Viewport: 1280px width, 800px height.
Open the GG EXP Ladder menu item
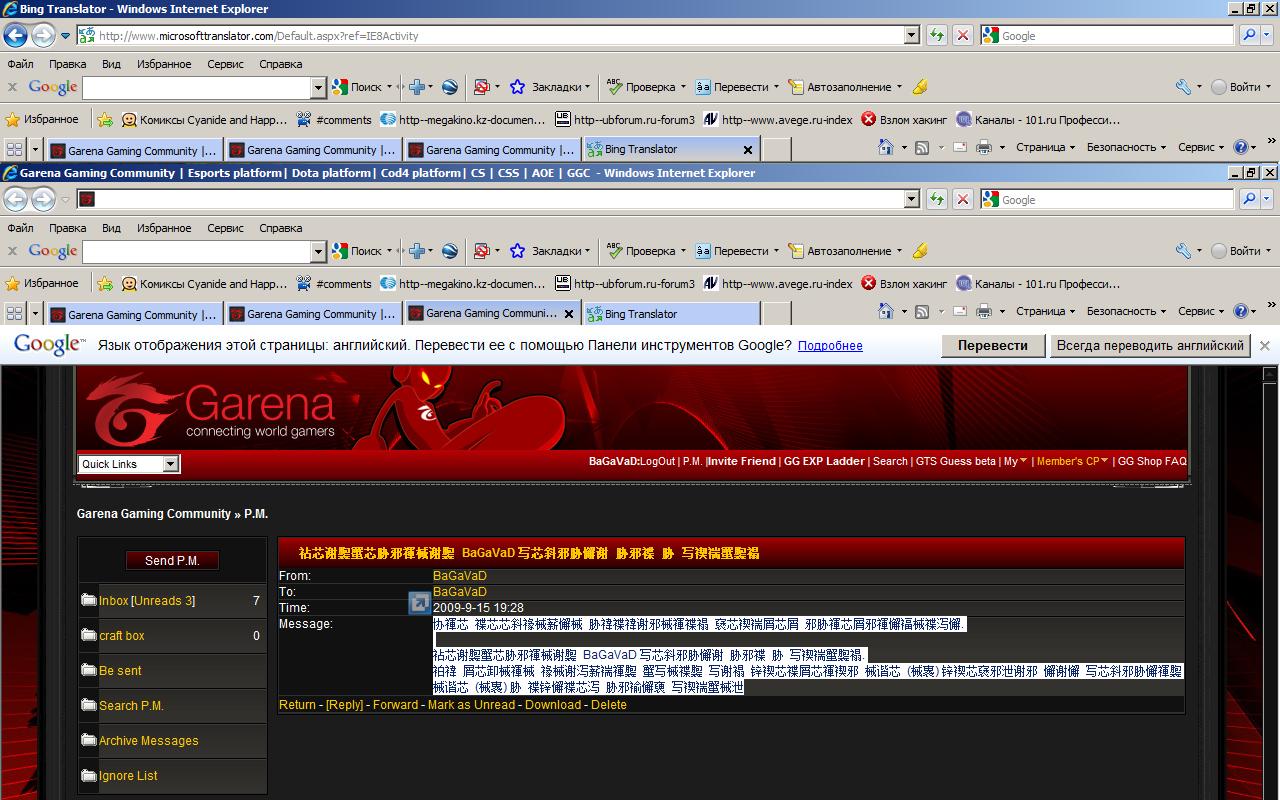(823, 461)
